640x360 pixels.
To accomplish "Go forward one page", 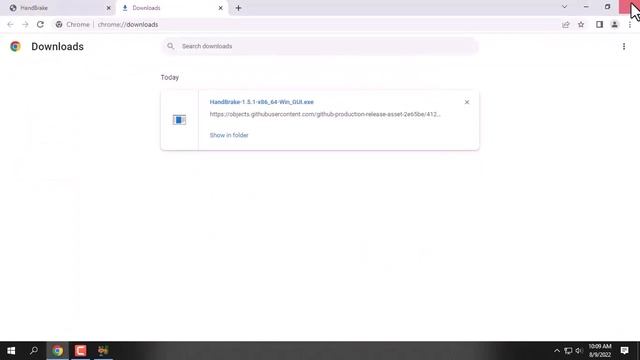I will 25,24.
